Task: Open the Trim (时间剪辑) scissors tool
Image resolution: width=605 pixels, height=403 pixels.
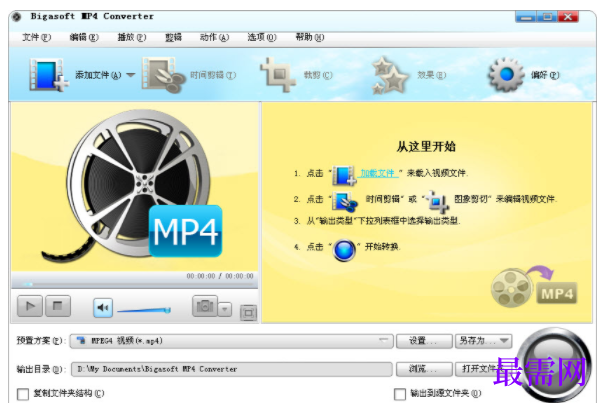Action: point(163,75)
